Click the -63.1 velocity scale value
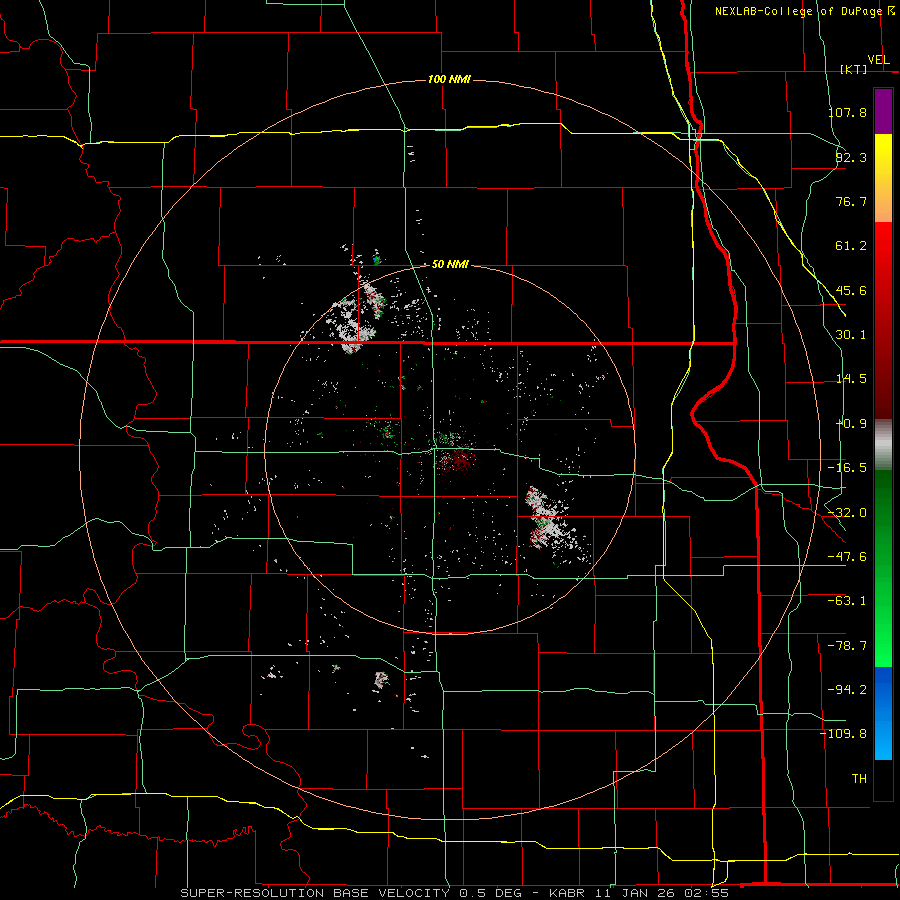This screenshot has height=900, width=900. (847, 601)
